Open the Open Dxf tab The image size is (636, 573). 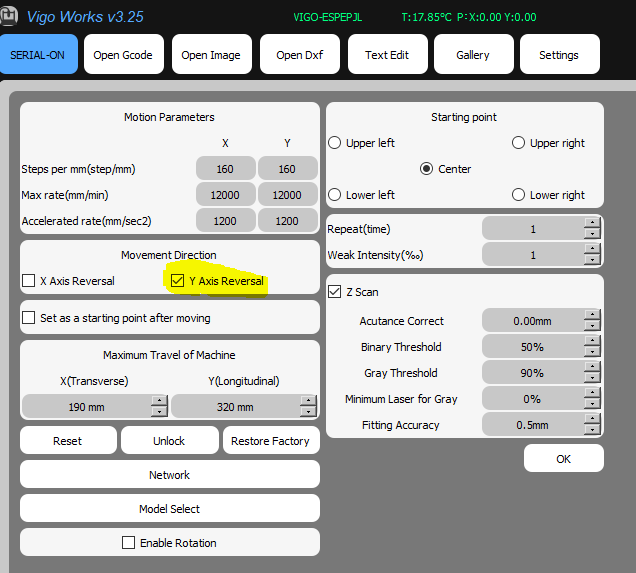click(x=300, y=54)
